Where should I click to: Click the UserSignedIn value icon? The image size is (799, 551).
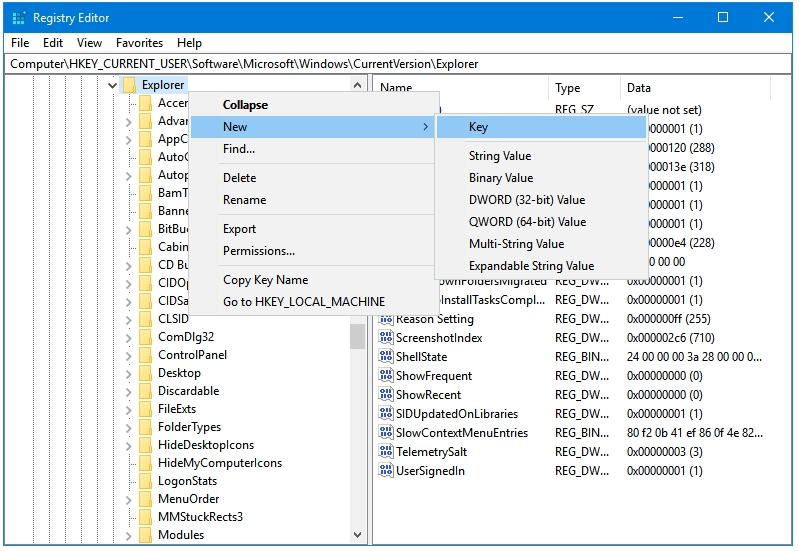(386, 470)
